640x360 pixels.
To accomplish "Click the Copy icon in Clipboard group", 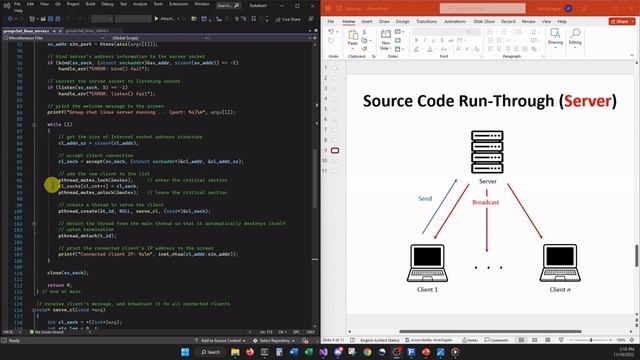I will point(364,40).
